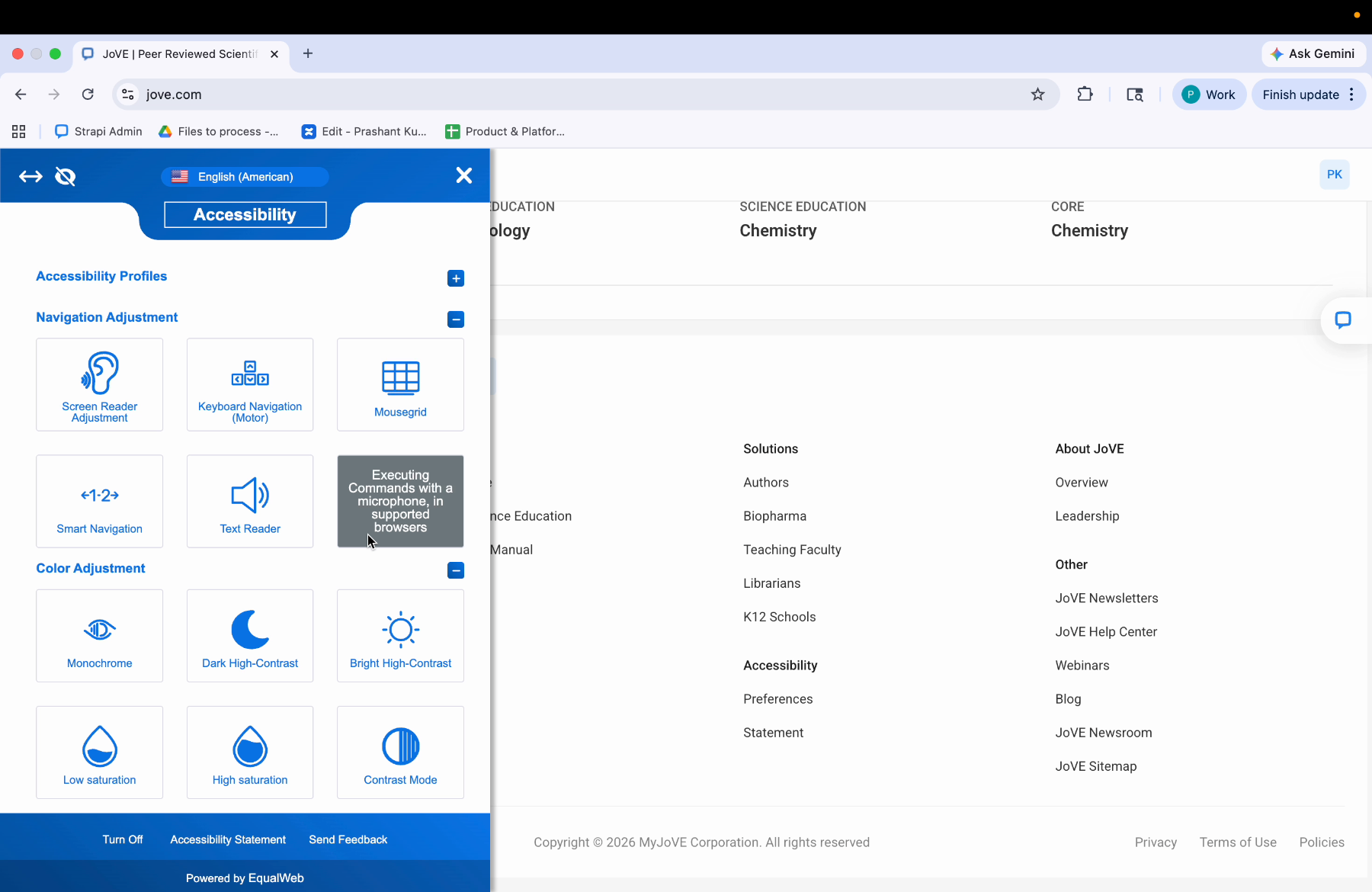Collapse the Color Adjustment section

(456, 570)
